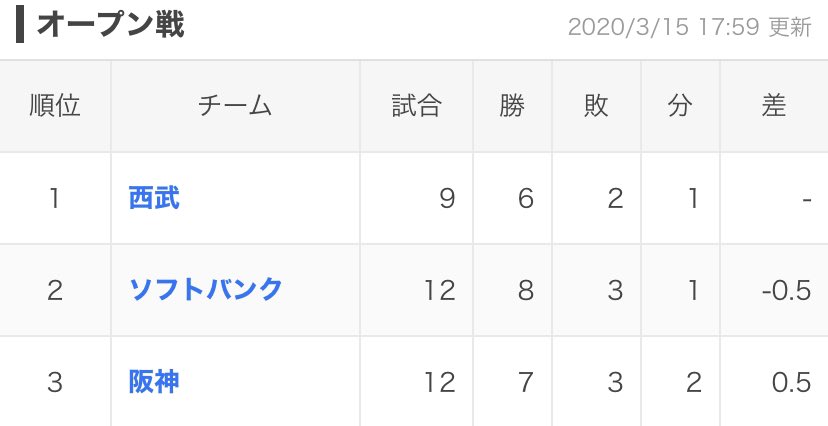The height and width of the screenshot is (426, 828).
Task: Click 阪神's wins value 7
Action: tap(525, 382)
